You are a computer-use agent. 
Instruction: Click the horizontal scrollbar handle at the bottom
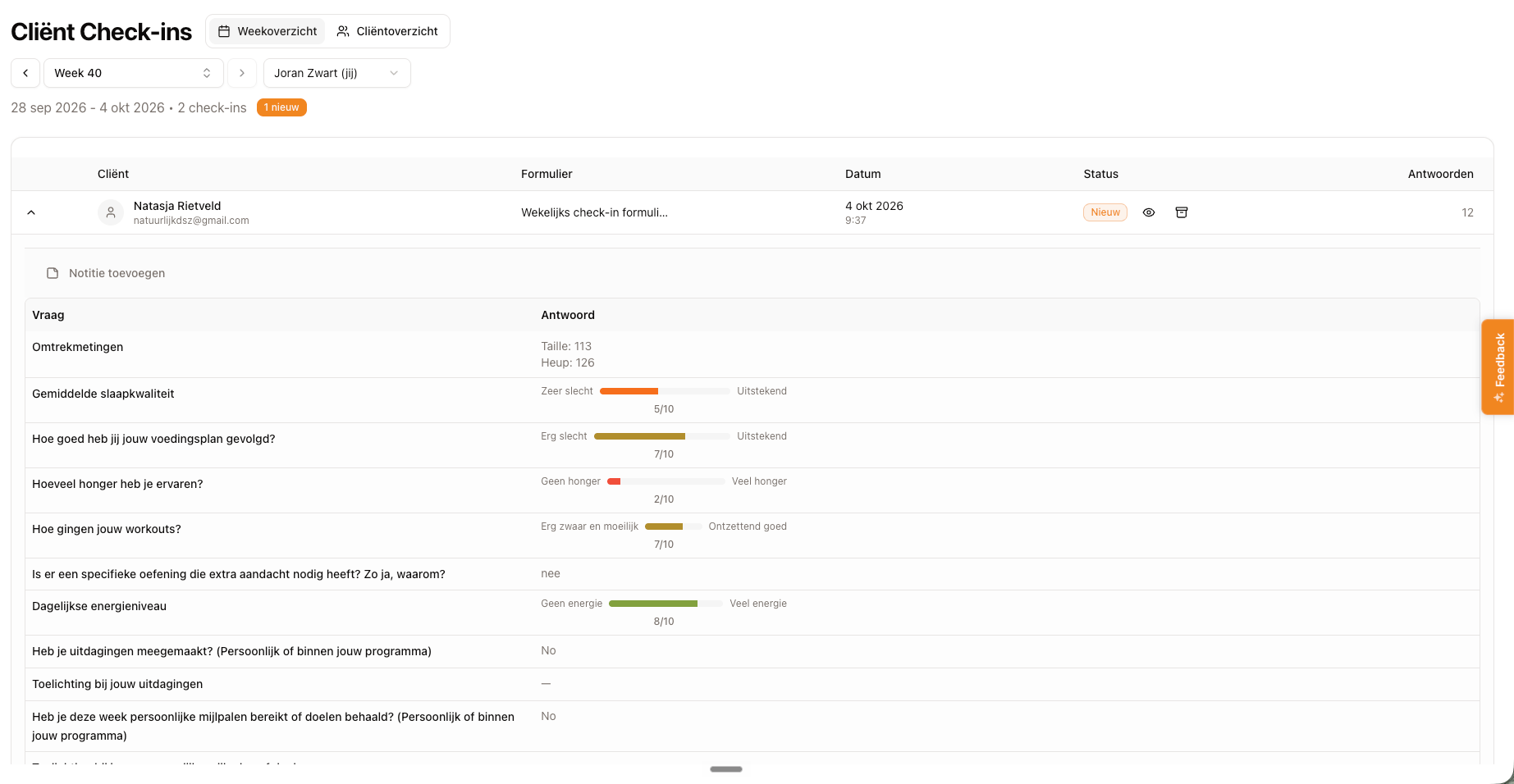726,769
